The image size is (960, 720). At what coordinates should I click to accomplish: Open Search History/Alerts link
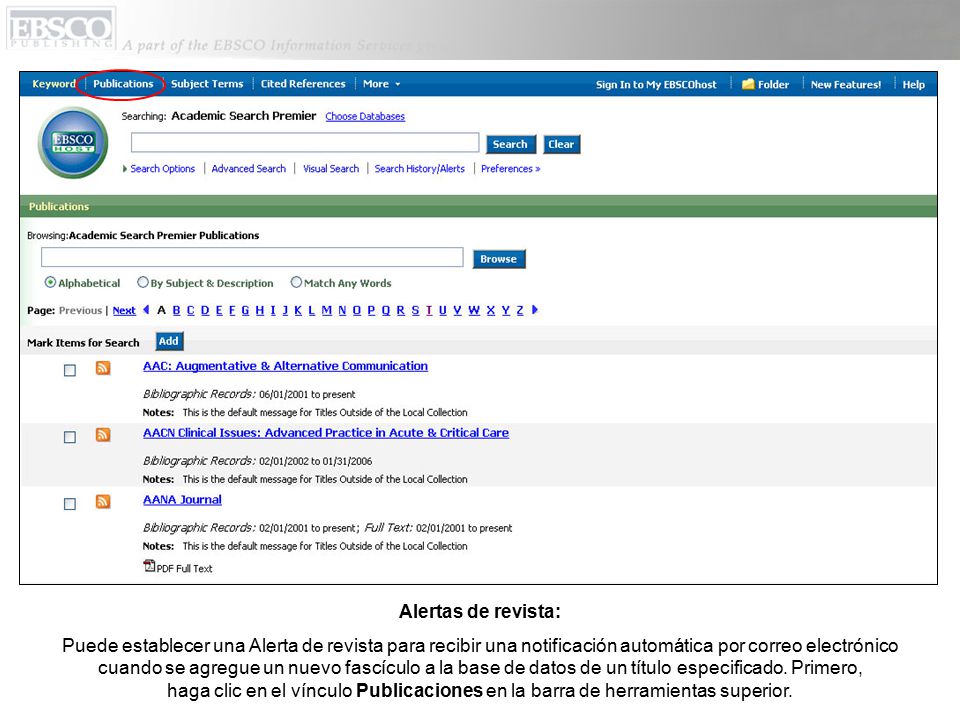419,168
